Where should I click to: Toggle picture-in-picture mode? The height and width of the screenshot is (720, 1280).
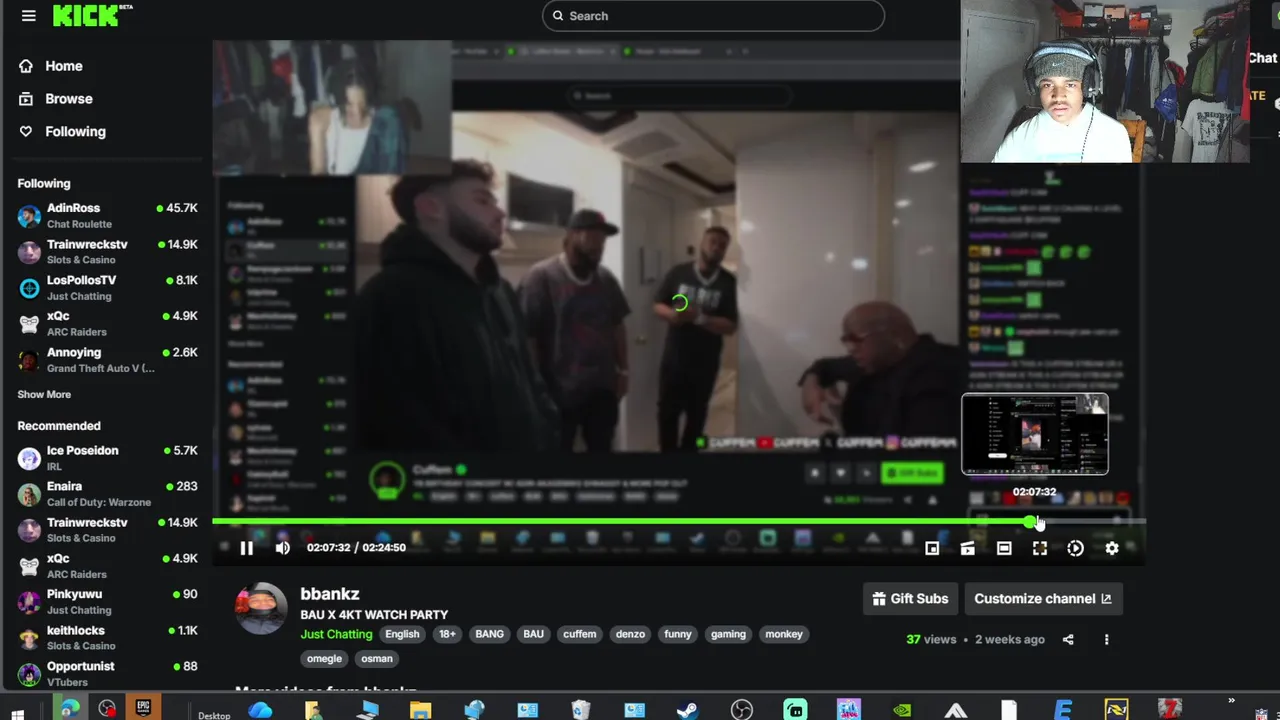[932, 548]
